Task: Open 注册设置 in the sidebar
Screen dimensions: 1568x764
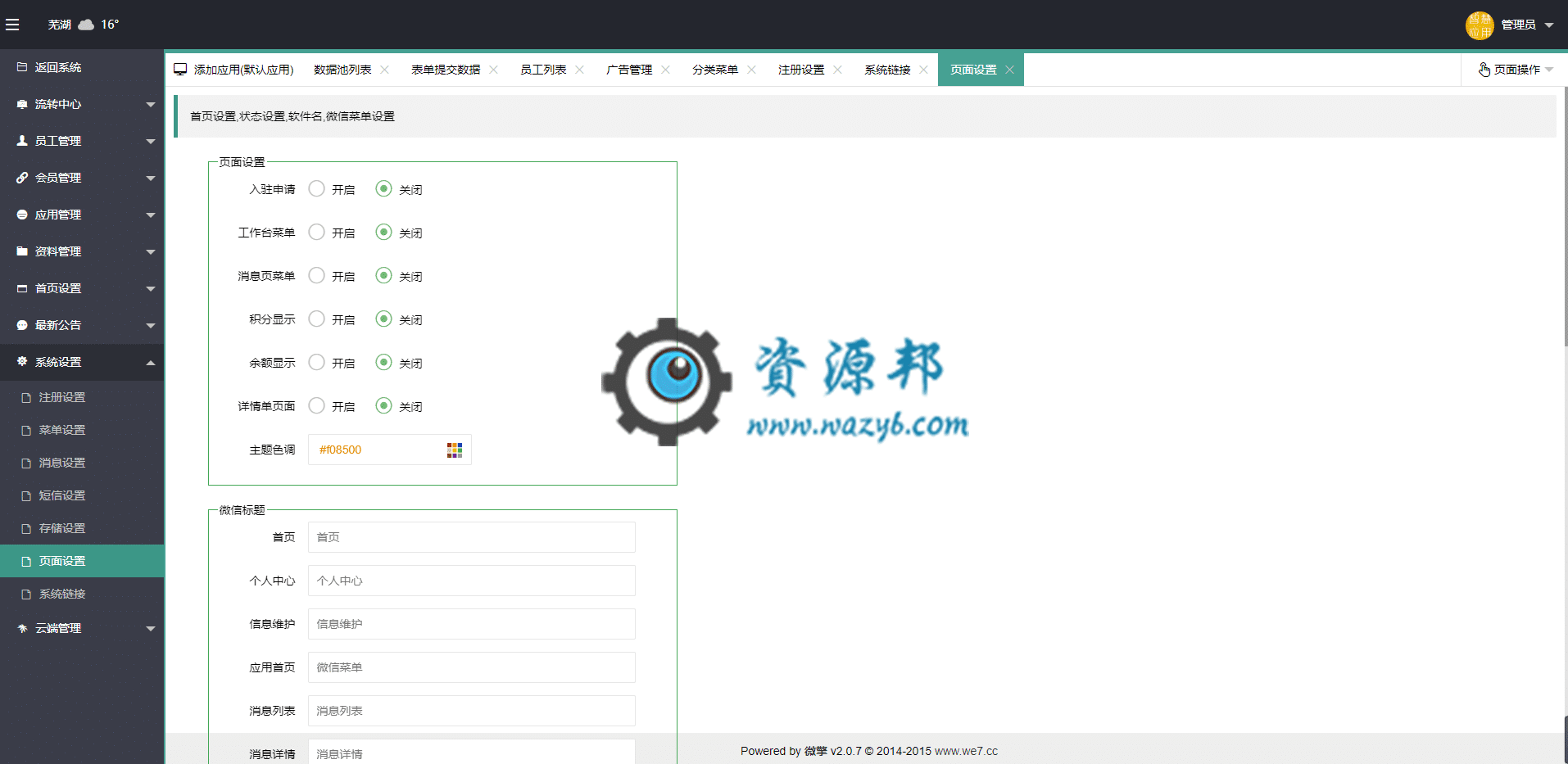Action: tap(82, 397)
